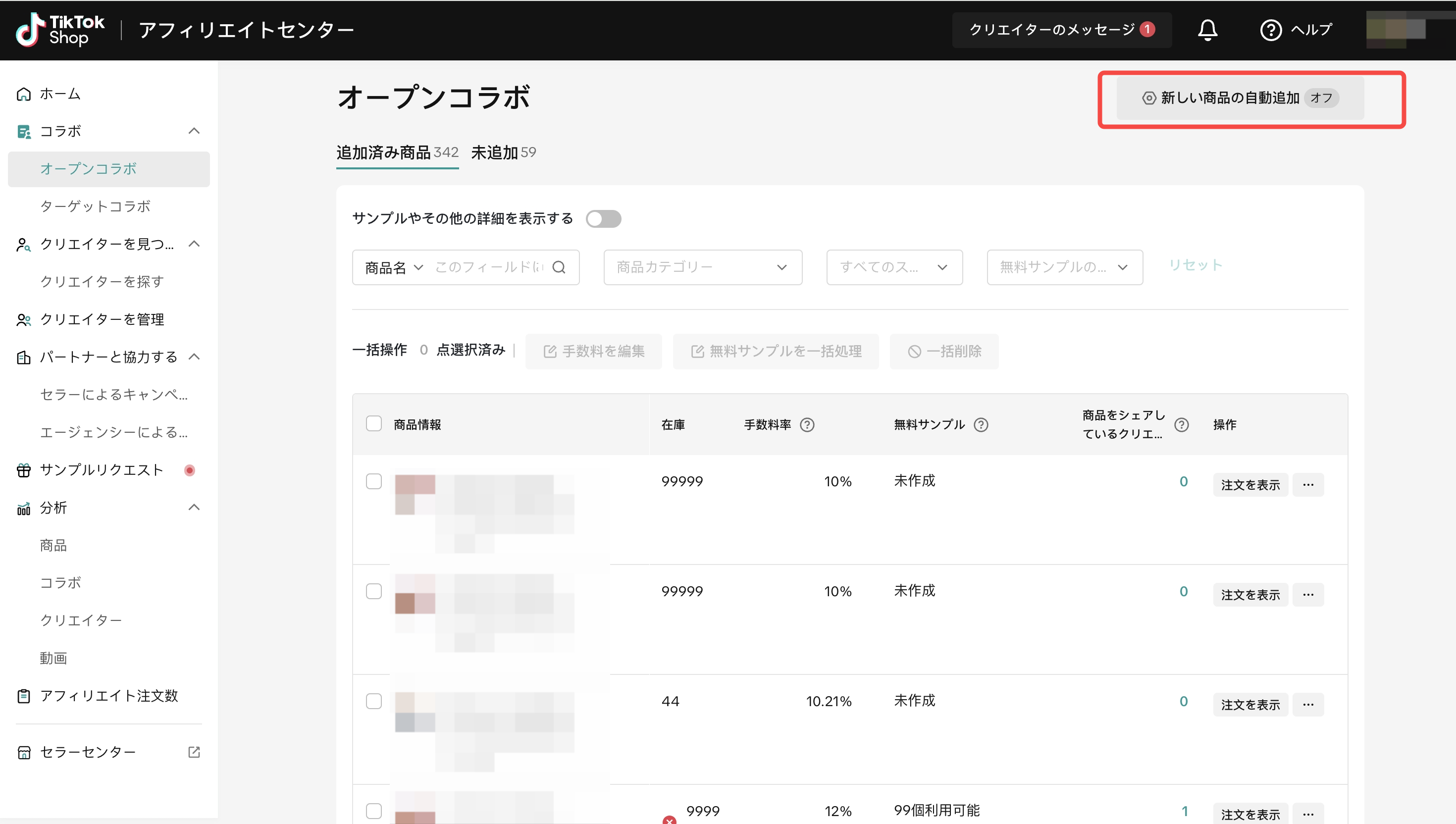Open the 無料サンプルの... dropdown
The image size is (1456, 824).
[1064, 267]
